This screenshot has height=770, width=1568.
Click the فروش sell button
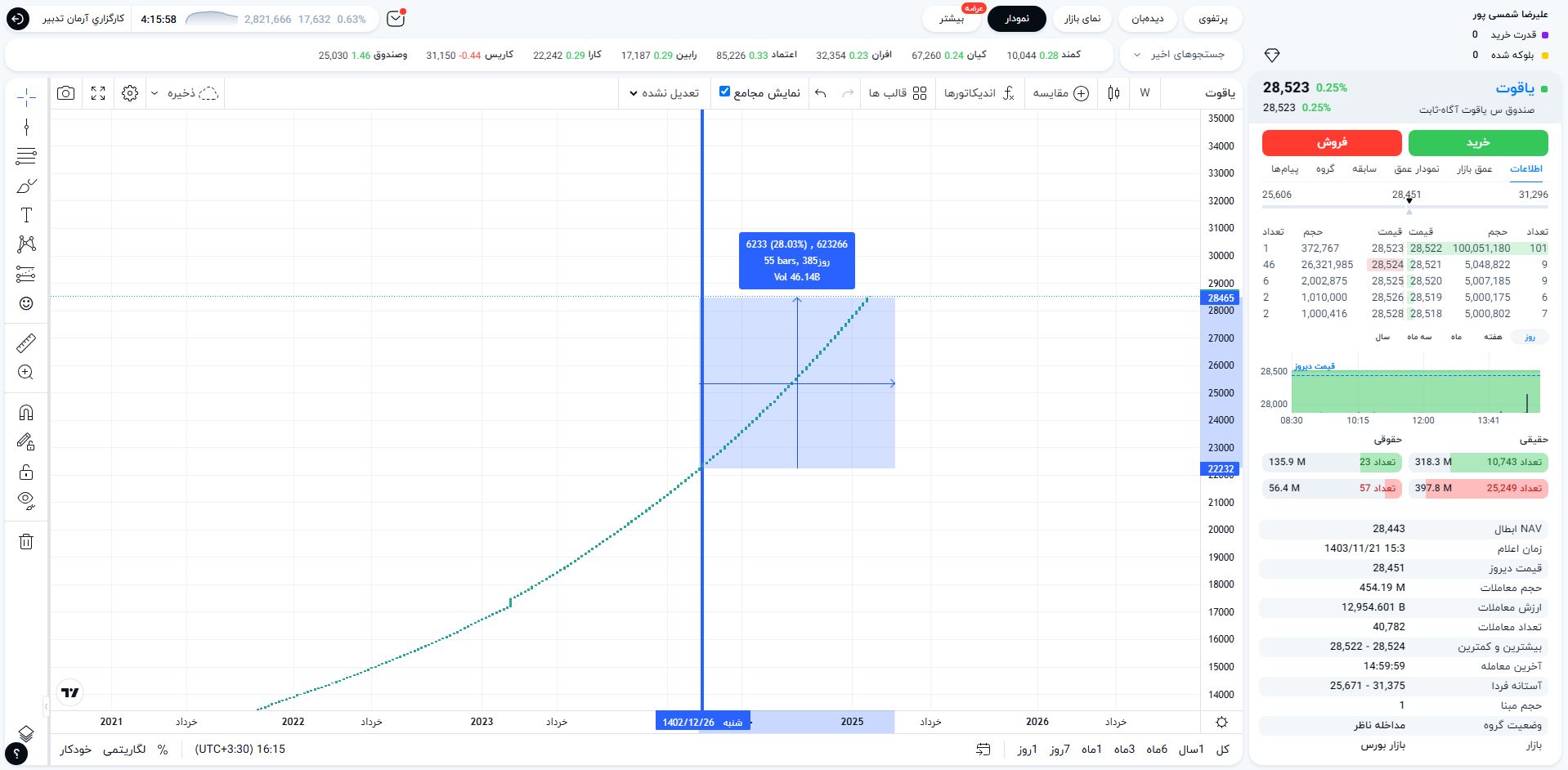(x=1332, y=142)
